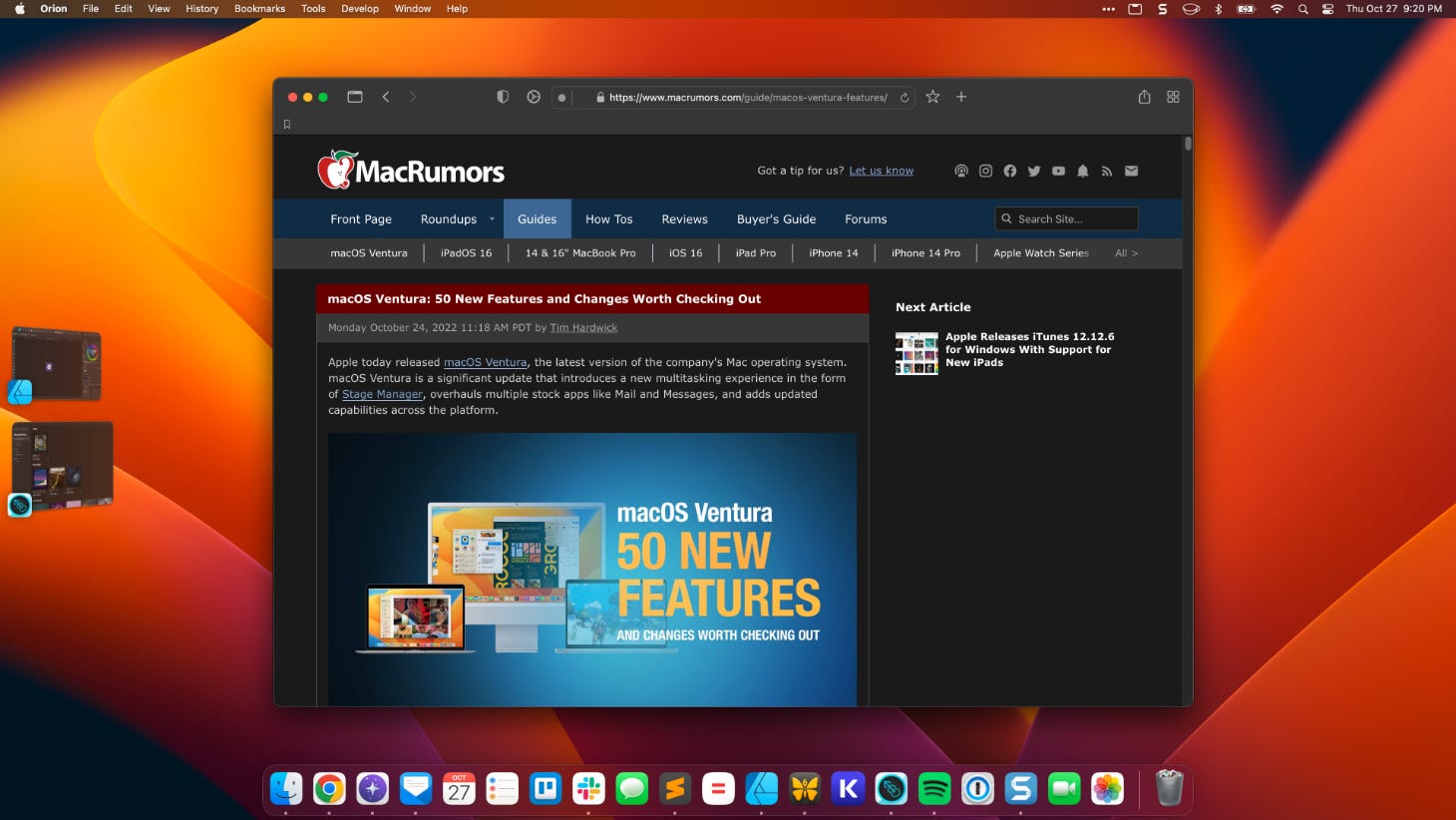Follow the macOS Ventura article link
The width and height of the screenshot is (1456, 820).
coord(485,362)
